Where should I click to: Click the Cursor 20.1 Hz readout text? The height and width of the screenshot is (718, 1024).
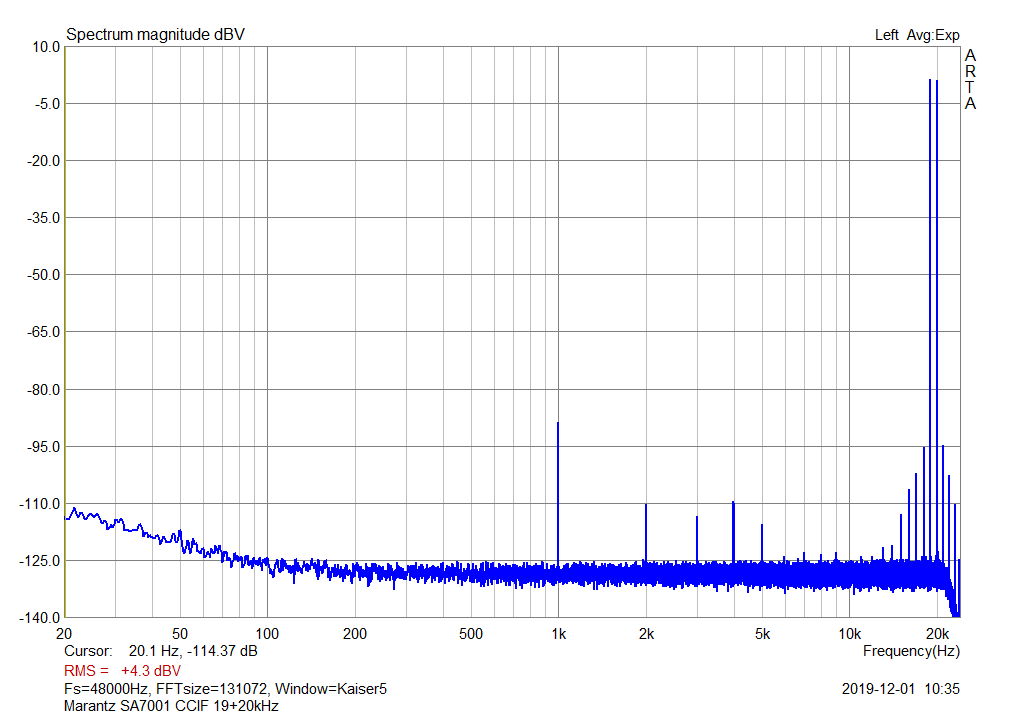[161, 651]
